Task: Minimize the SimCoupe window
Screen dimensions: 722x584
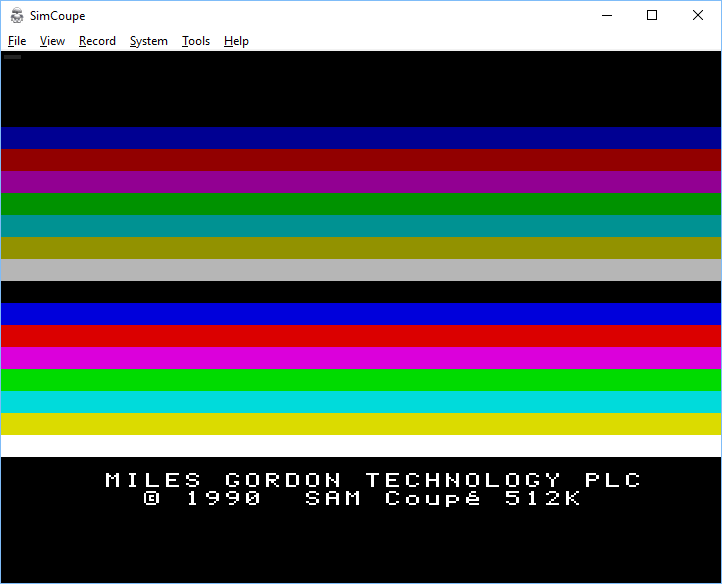Action: click(607, 15)
